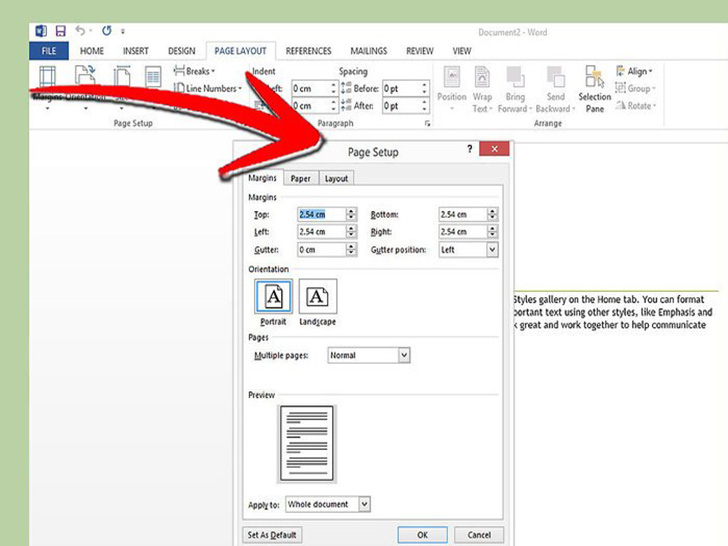
Task: Switch to the Layout tab in dialog
Action: point(336,179)
